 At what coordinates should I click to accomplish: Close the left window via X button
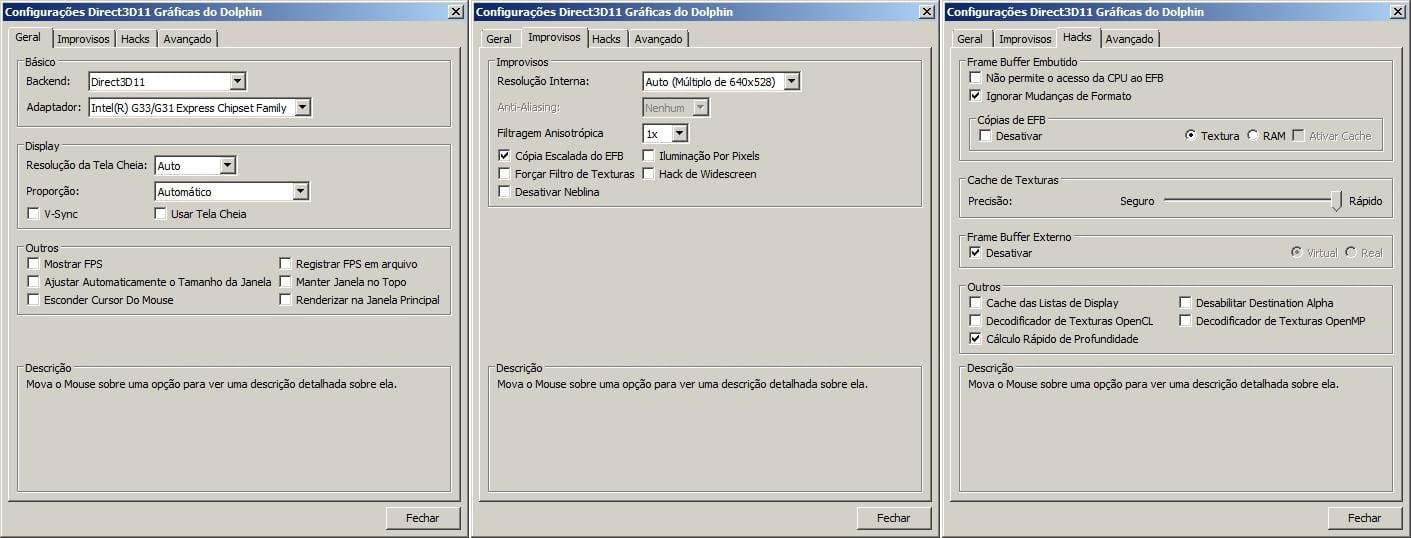click(456, 12)
